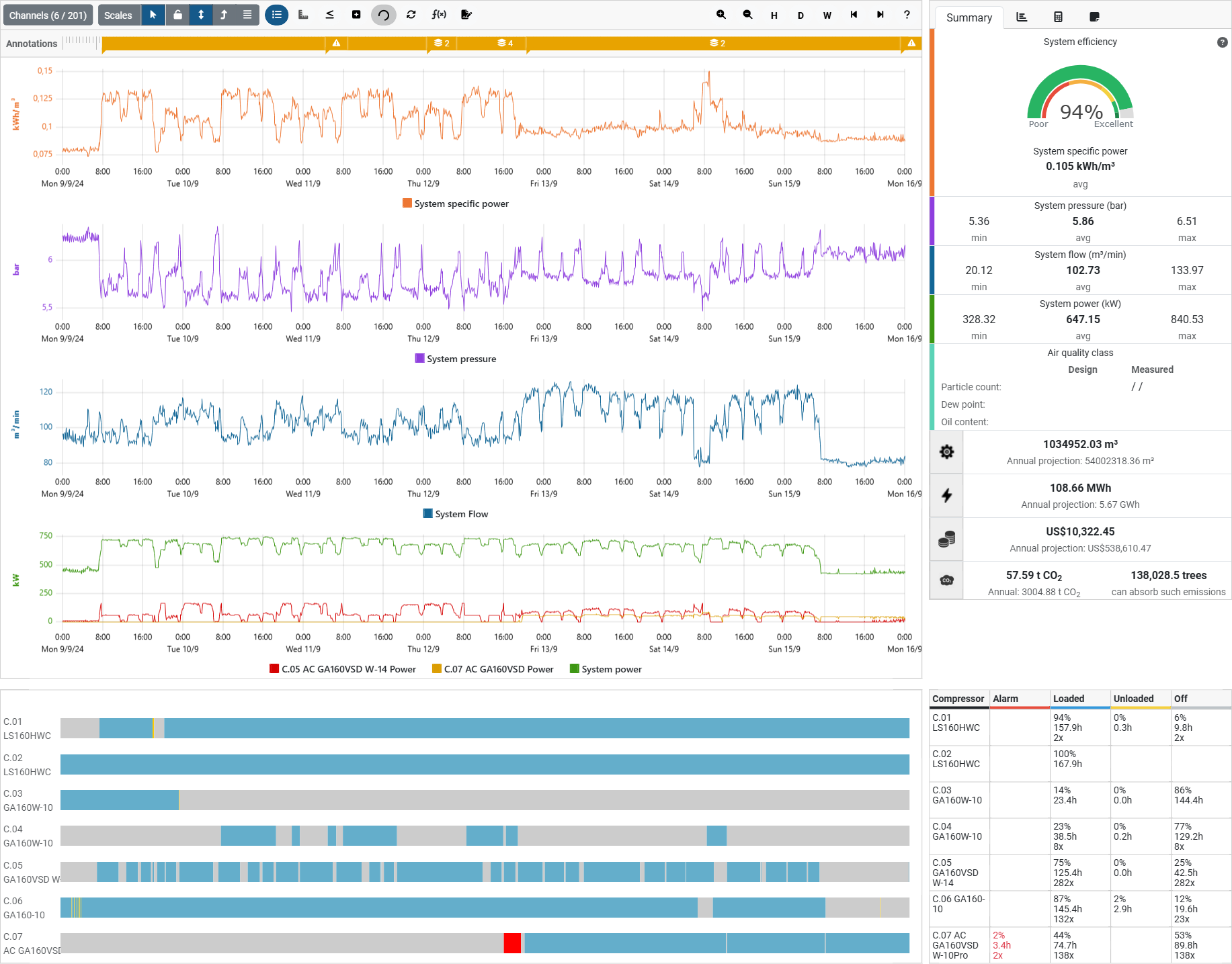The image size is (1232, 964).
Task: Open the f(x) formula tool
Action: (439, 15)
